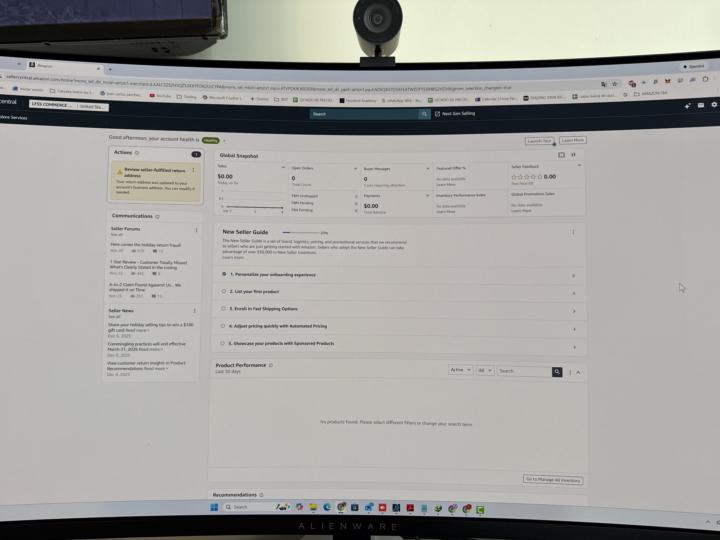Open the A-to-Z Claim forum post
720x540 pixels.
click(145, 287)
